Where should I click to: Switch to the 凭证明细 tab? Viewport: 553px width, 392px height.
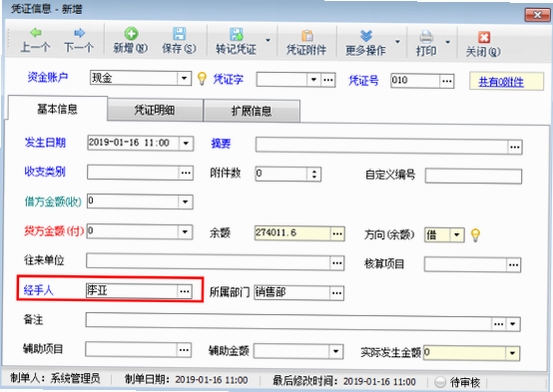tap(154, 110)
